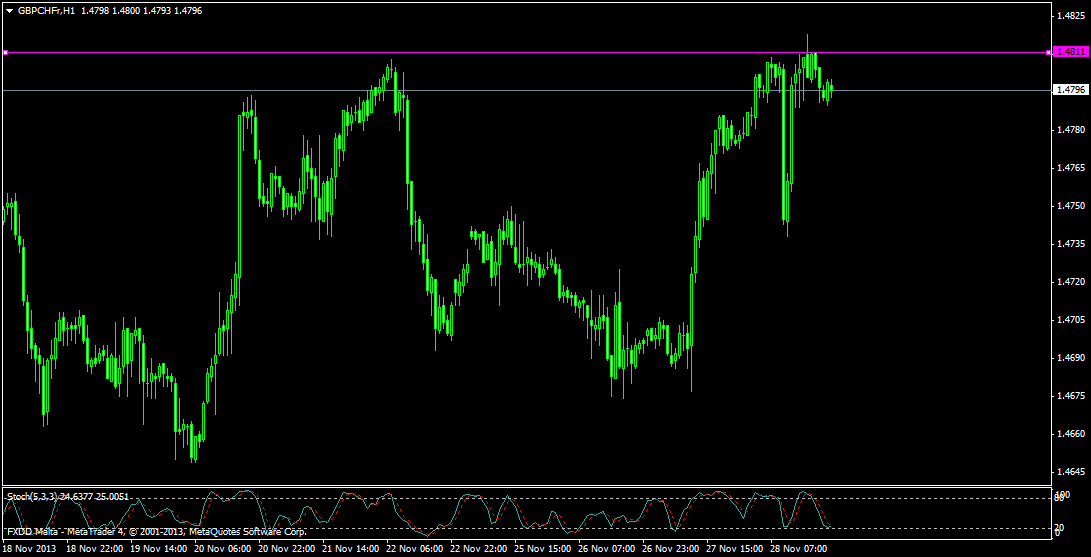The width and height of the screenshot is (1091, 557).
Task: Click the 20 Nov 06:00 time label
Action: 222,549
